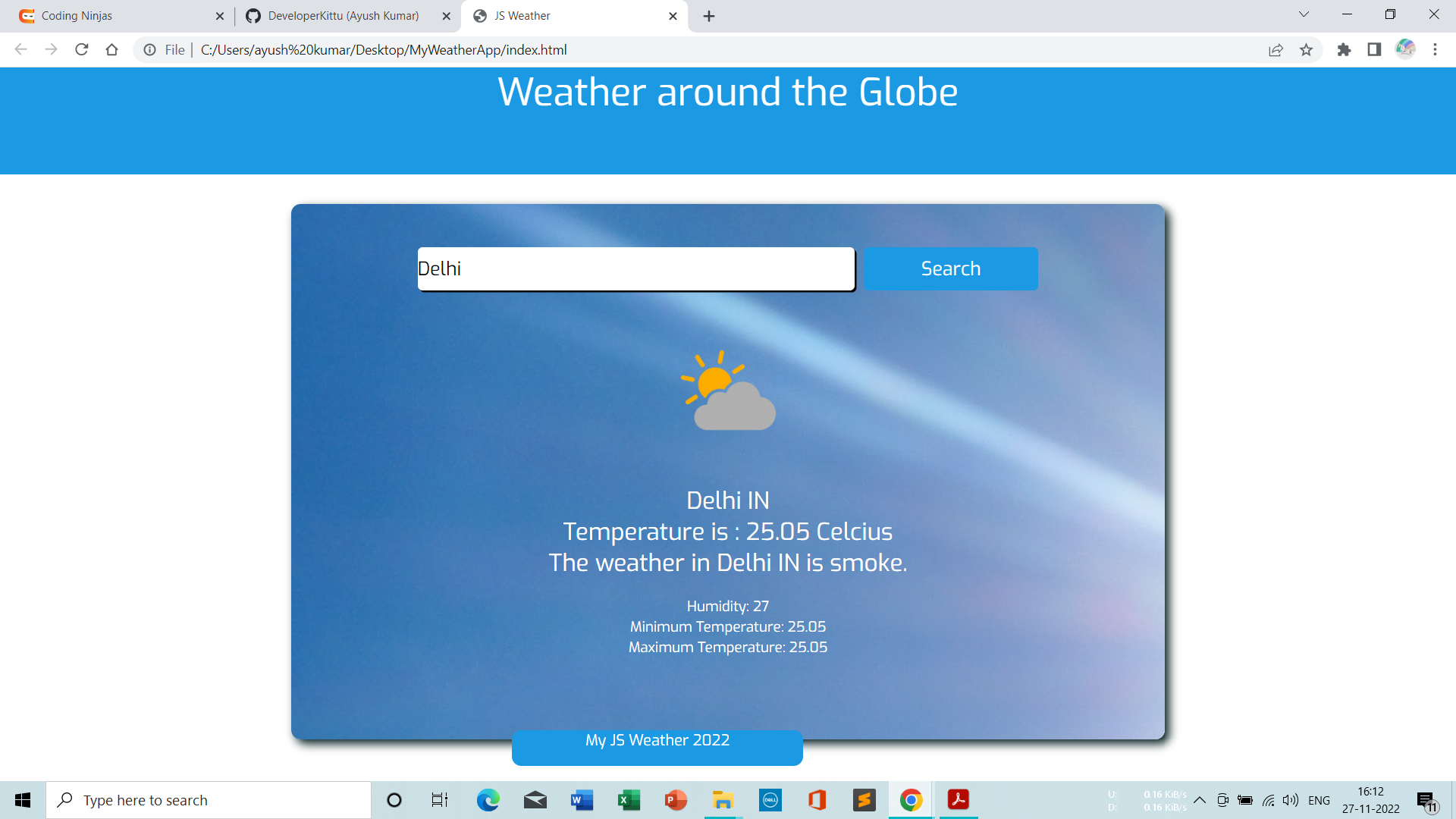Reload the current page
The height and width of the screenshot is (819, 1456).
click(x=81, y=49)
